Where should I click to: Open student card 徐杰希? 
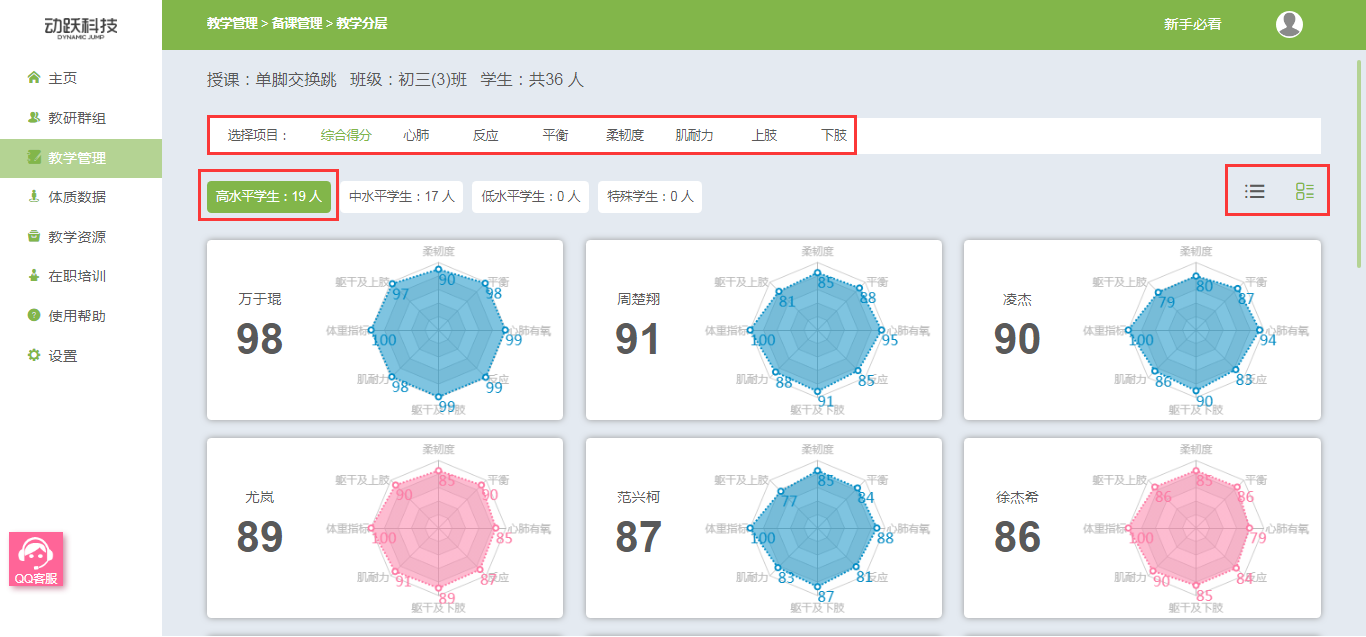click(1142, 528)
